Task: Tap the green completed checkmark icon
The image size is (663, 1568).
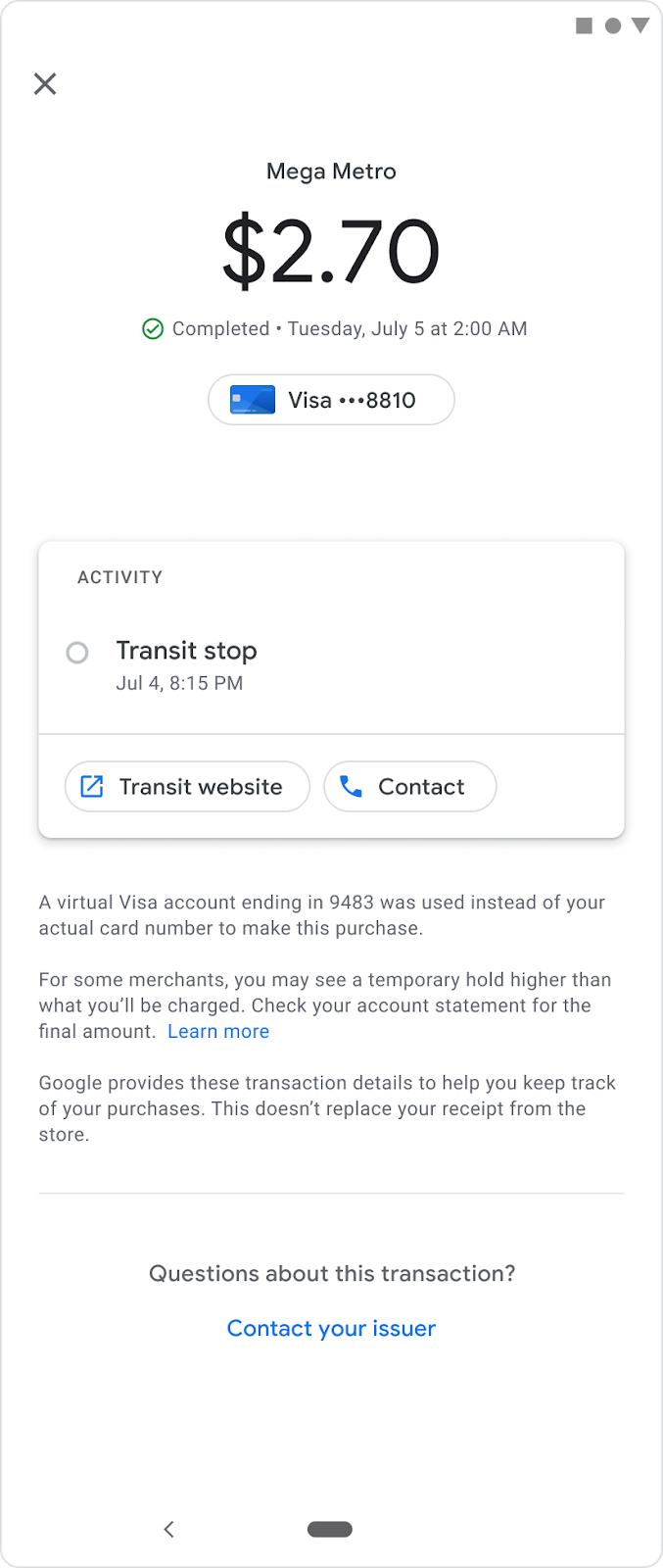Action: 153,329
